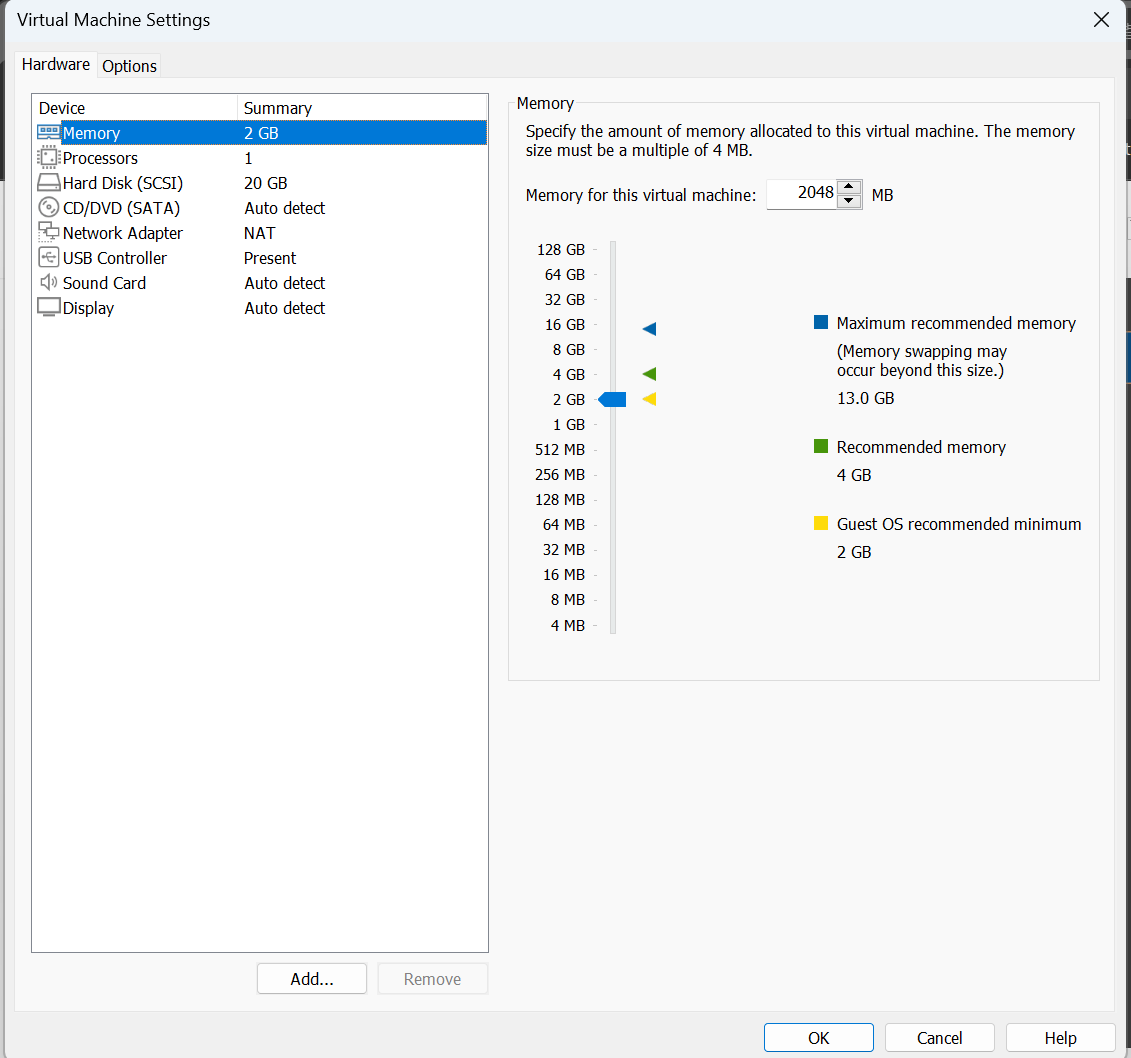Viewport: 1131px width, 1058px height.
Task: Select the Sound Card device row
Action: (x=261, y=283)
